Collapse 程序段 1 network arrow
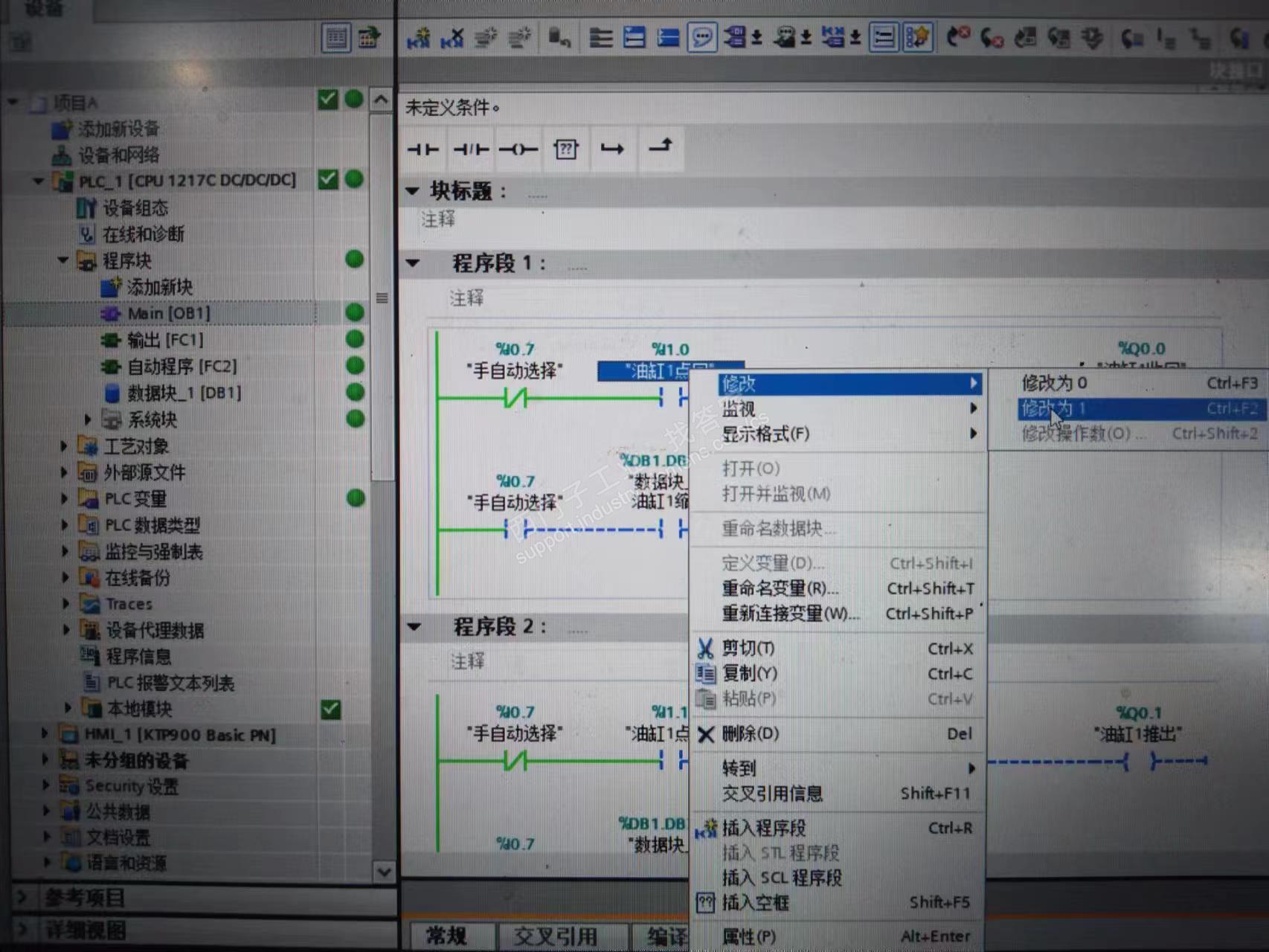The height and width of the screenshot is (952, 1269). [414, 263]
